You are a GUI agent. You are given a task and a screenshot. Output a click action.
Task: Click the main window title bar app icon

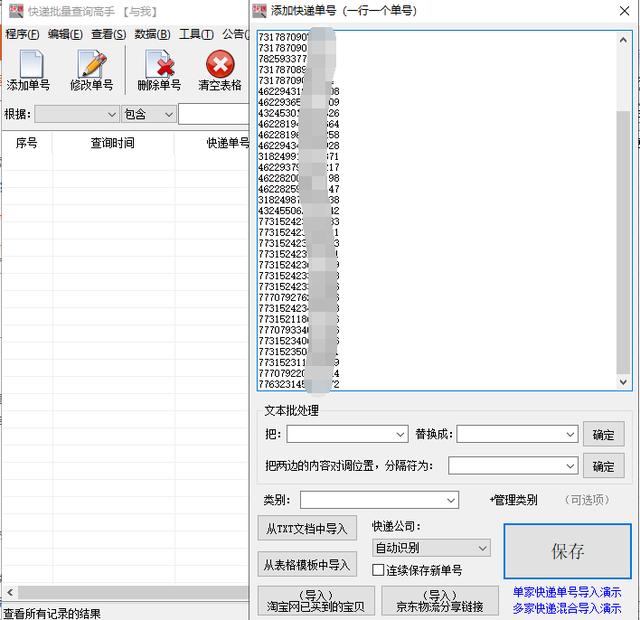(x=13, y=11)
